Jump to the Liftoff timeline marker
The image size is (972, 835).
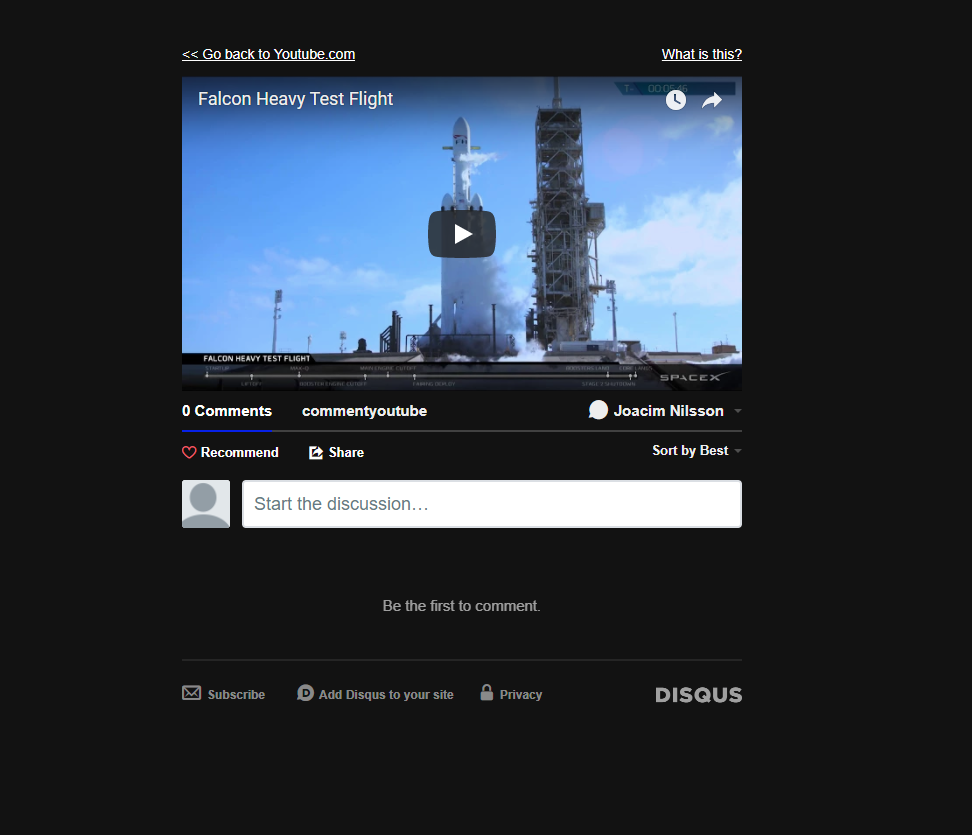[x=250, y=374]
